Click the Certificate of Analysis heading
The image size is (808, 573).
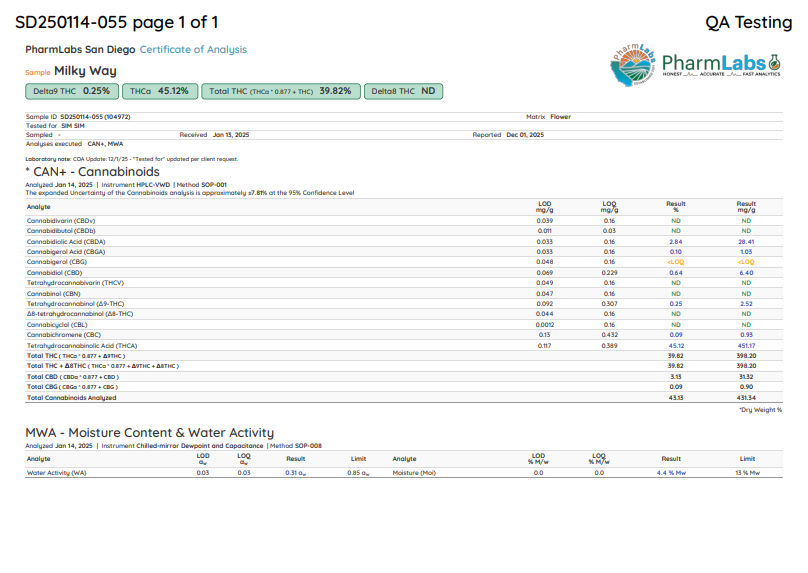(x=193, y=50)
